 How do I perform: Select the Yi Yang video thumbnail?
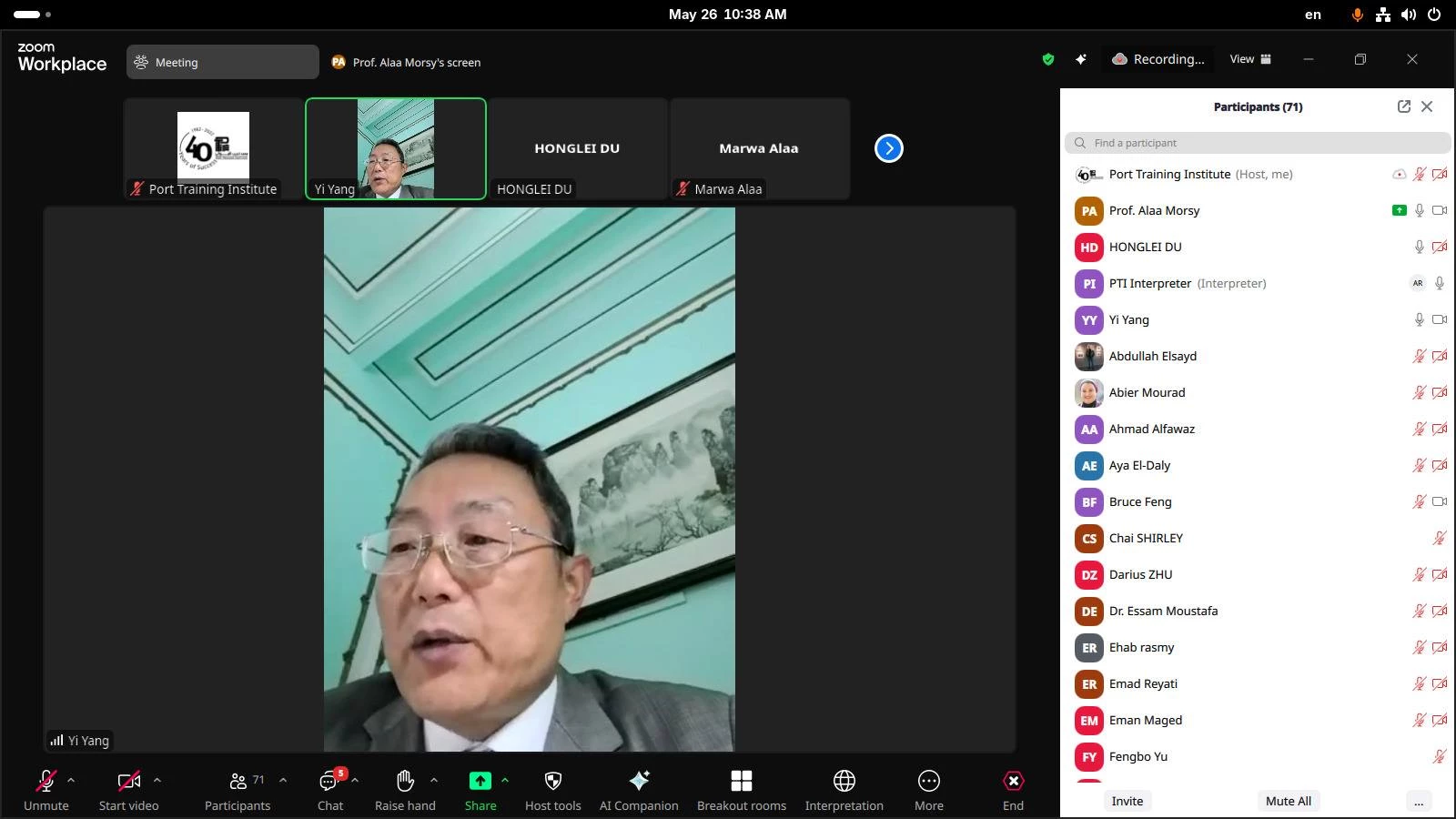396,148
